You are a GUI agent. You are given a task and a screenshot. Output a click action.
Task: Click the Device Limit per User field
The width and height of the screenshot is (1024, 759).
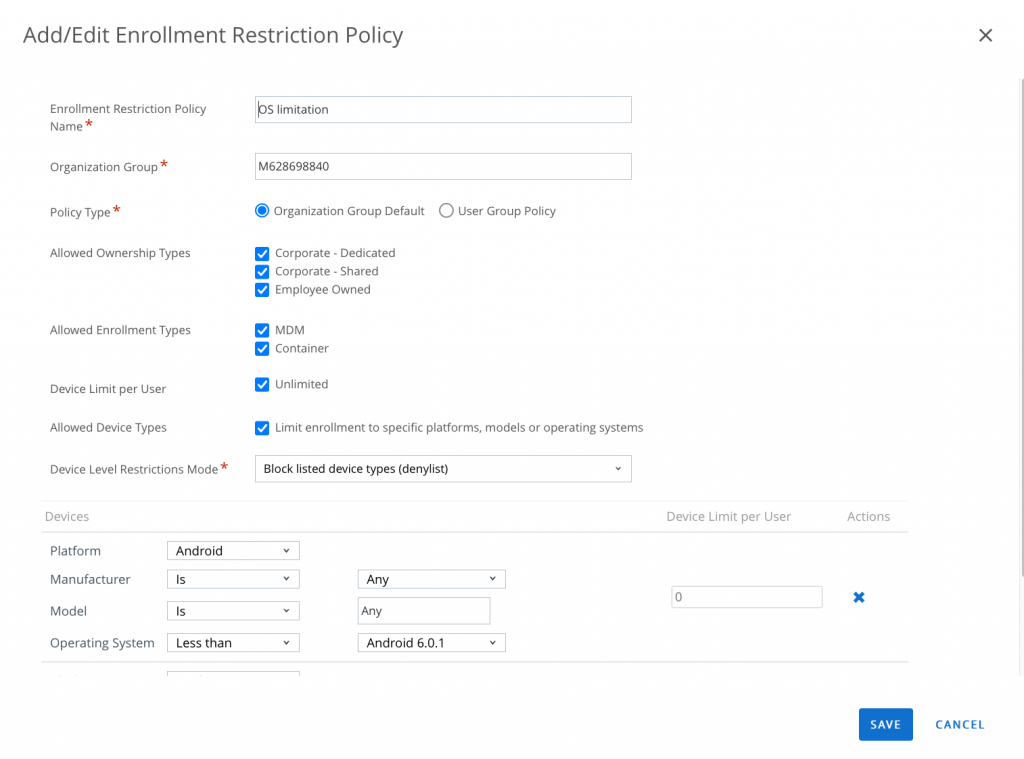pyautogui.click(x=746, y=597)
